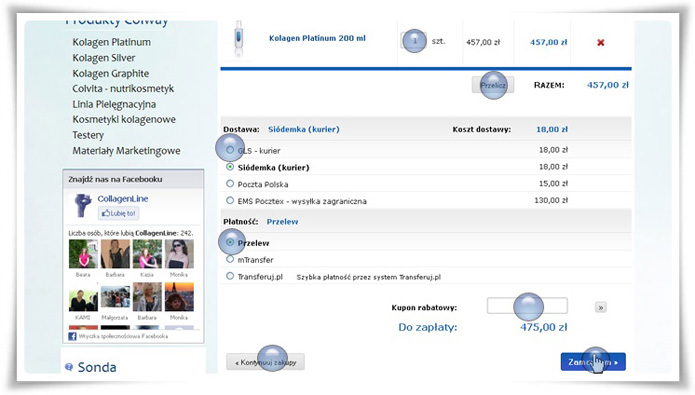The width and height of the screenshot is (695, 395).
Task: Click the Siódemka (kurier) delivery header link
Action: tap(304, 129)
